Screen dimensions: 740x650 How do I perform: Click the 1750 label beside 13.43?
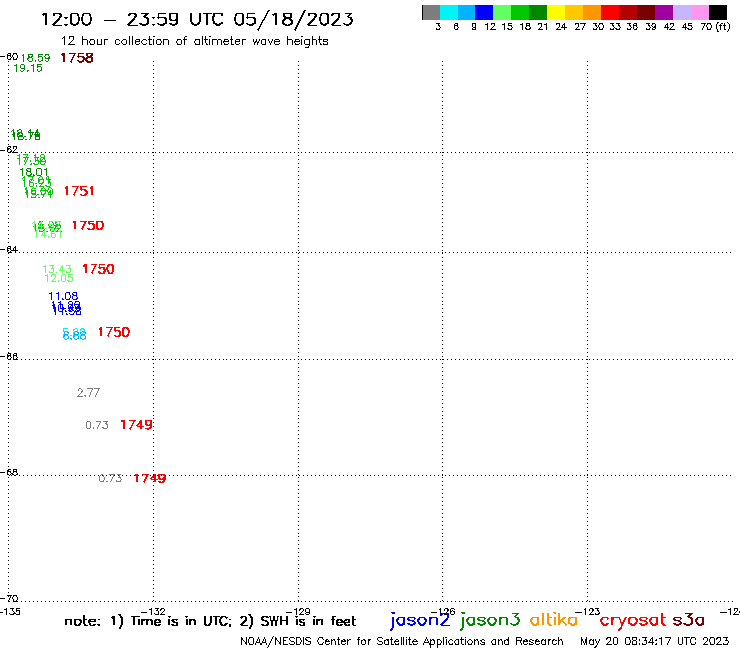[98, 269]
